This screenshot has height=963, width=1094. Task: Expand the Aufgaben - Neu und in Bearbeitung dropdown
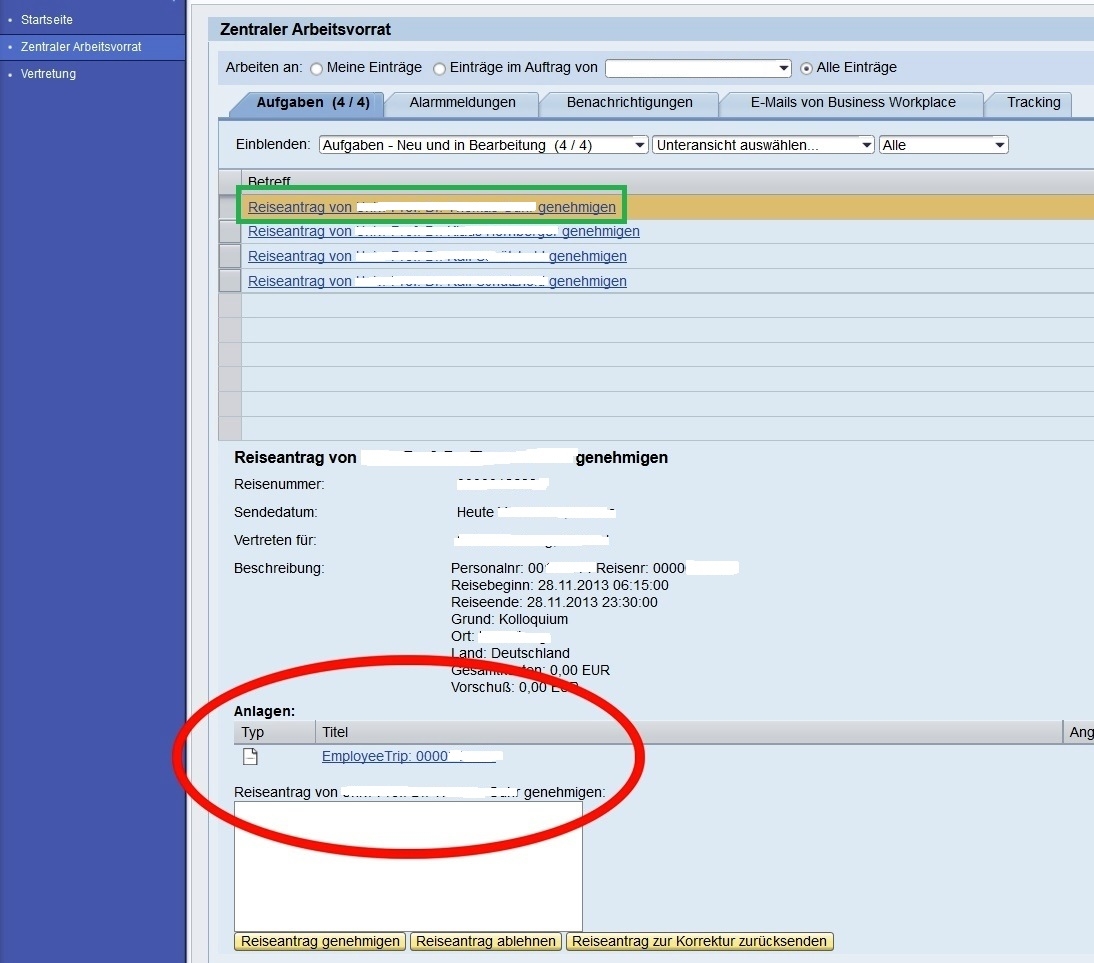(x=640, y=145)
